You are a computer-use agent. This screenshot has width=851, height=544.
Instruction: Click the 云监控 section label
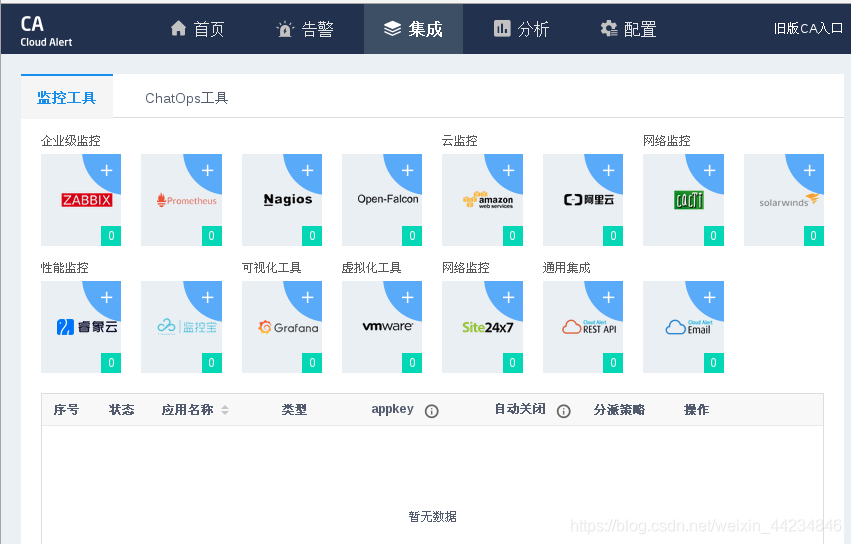pyautogui.click(x=460, y=141)
